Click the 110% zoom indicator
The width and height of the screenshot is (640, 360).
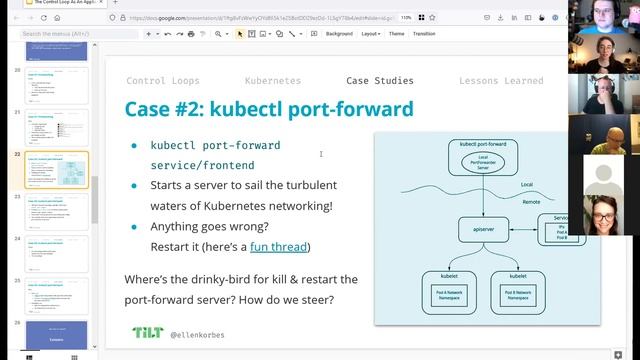[406, 18]
